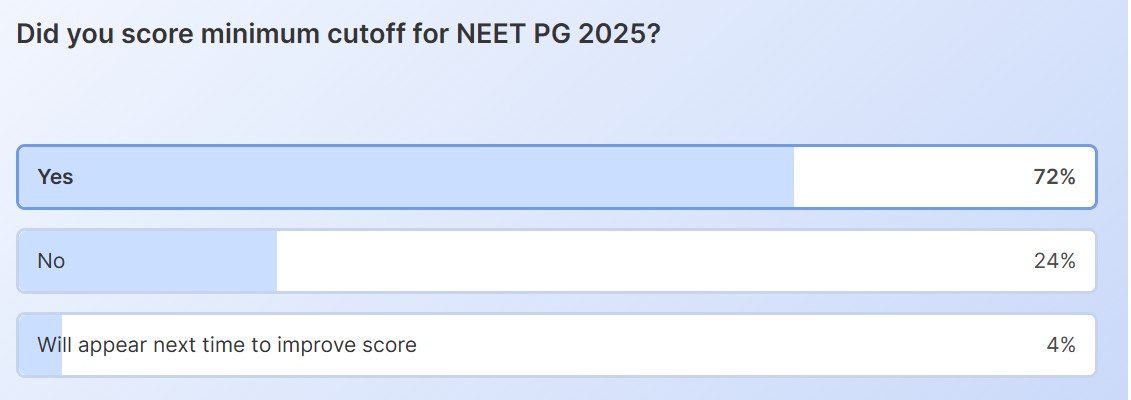The height and width of the screenshot is (400, 1131).
Task: Click the 24% result figure
Action: (x=1054, y=261)
